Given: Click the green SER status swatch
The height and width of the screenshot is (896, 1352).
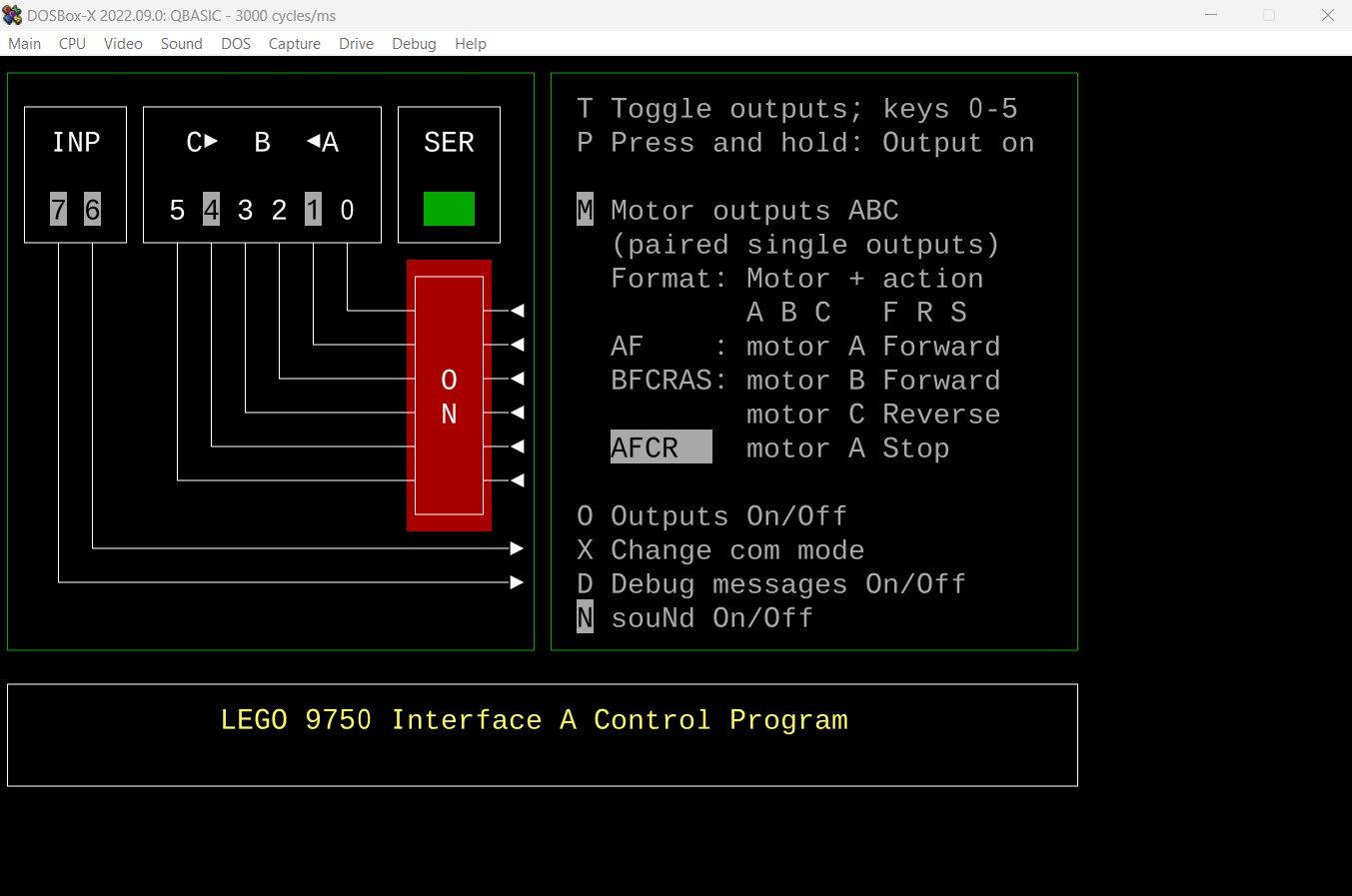Looking at the screenshot, I should [449, 210].
